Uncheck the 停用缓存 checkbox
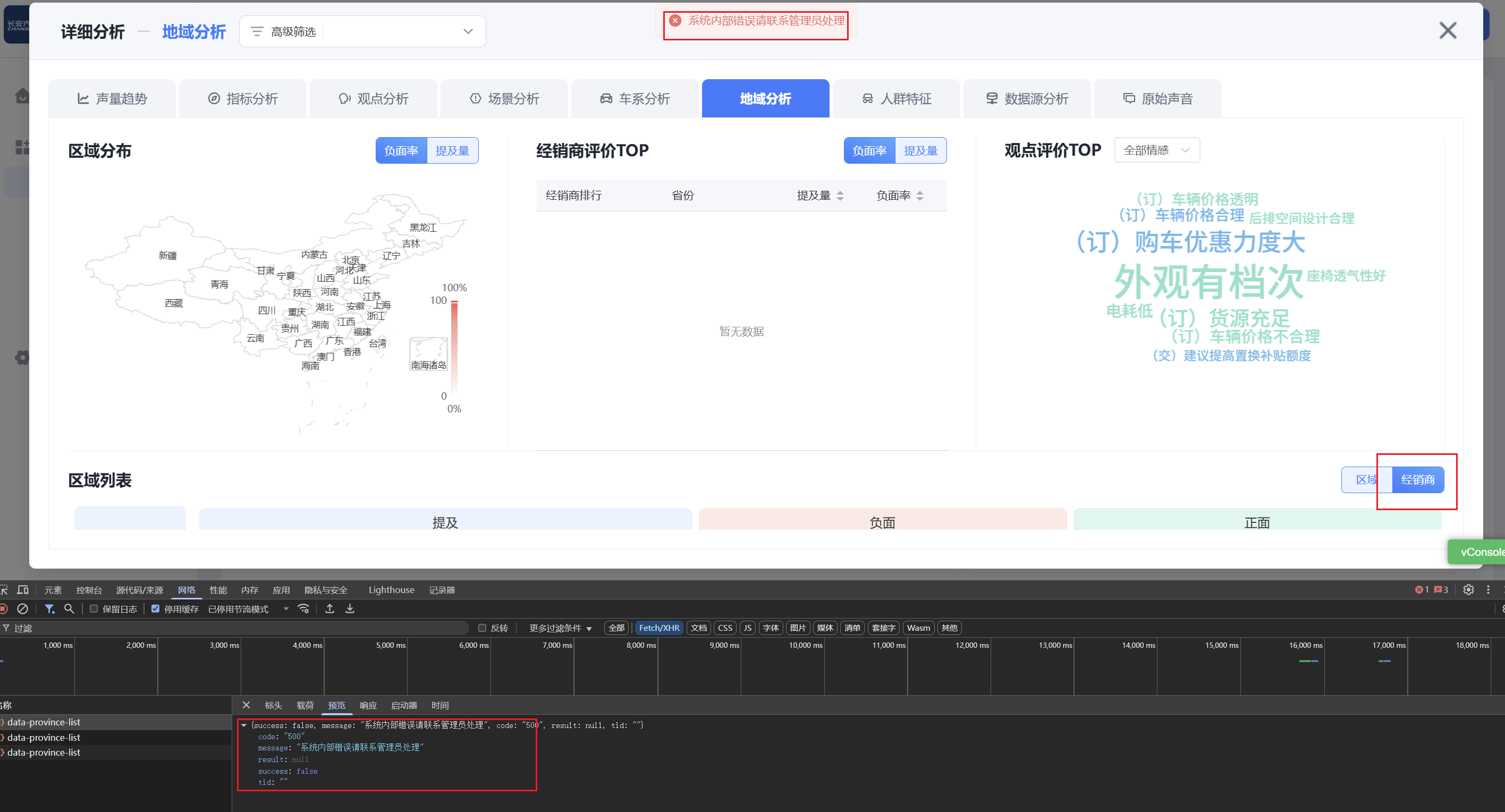This screenshot has width=1505, height=812. [155, 608]
